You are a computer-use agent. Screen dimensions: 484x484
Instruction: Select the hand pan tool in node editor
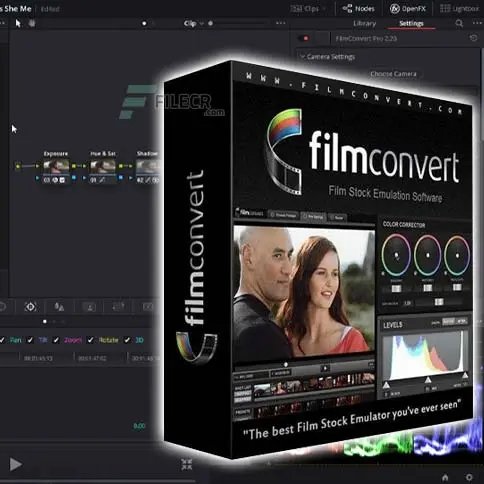coord(32,23)
